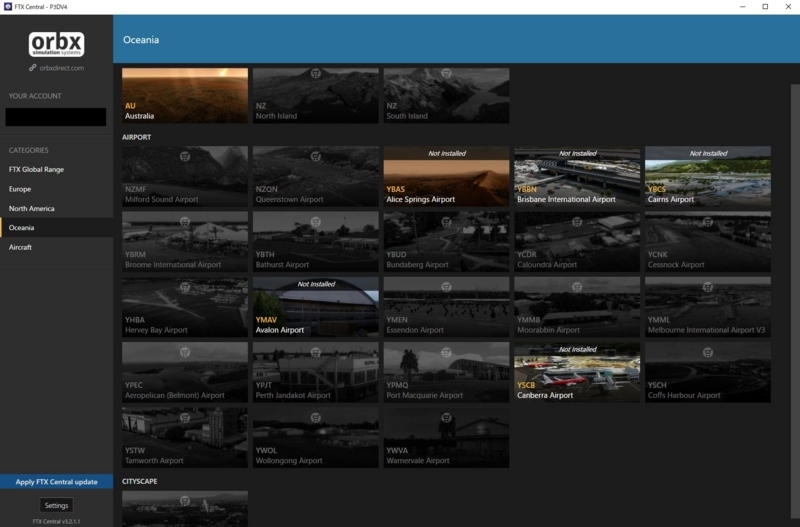Image resolution: width=800 pixels, height=527 pixels.
Task: Click the cart icon on Broome International Airport
Action: pos(185,221)
